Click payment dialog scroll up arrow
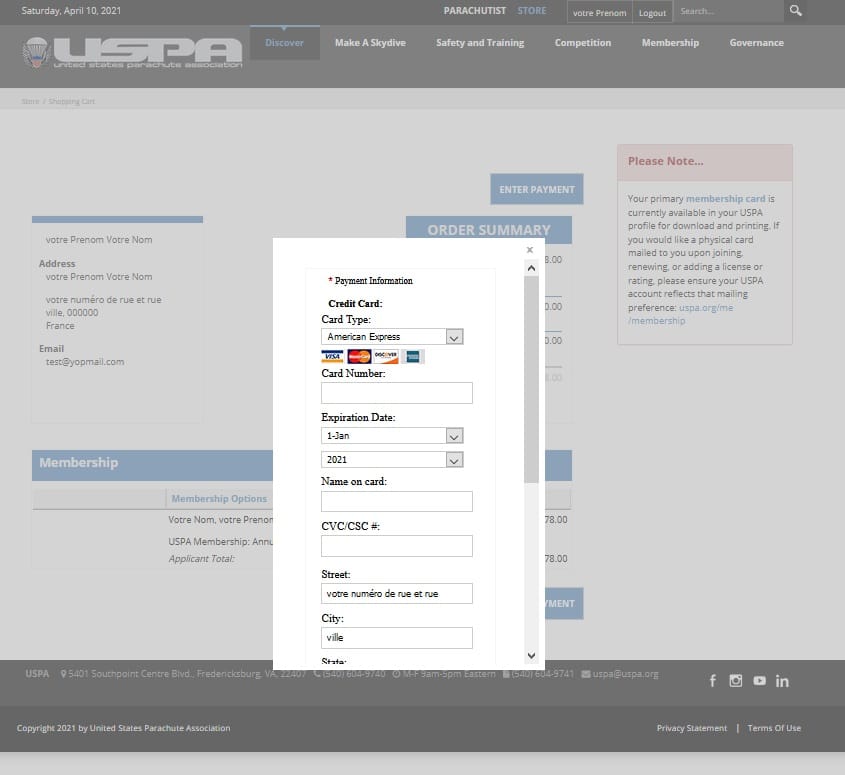The image size is (845, 775). pos(531,268)
